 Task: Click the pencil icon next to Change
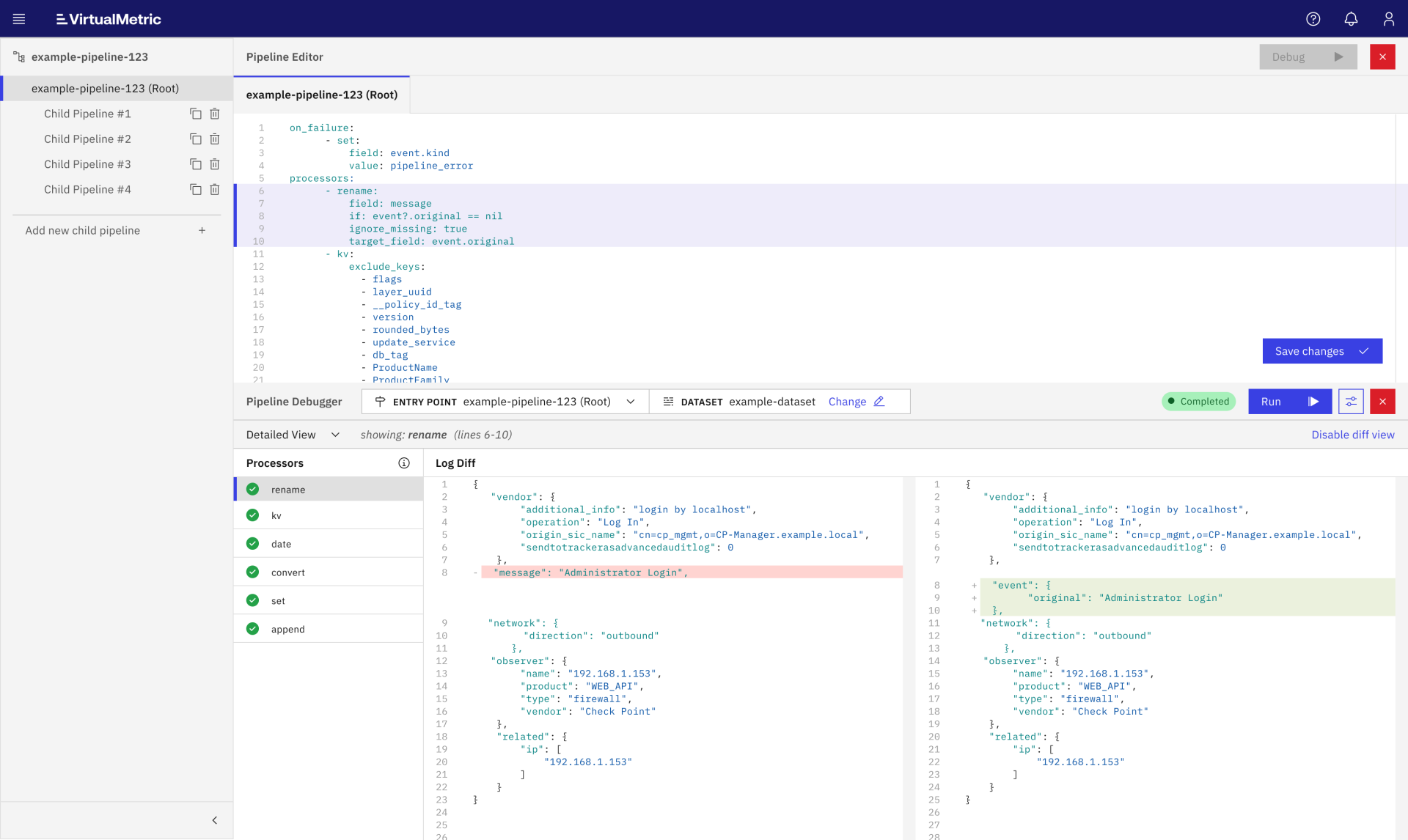click(x=879, y=402)
